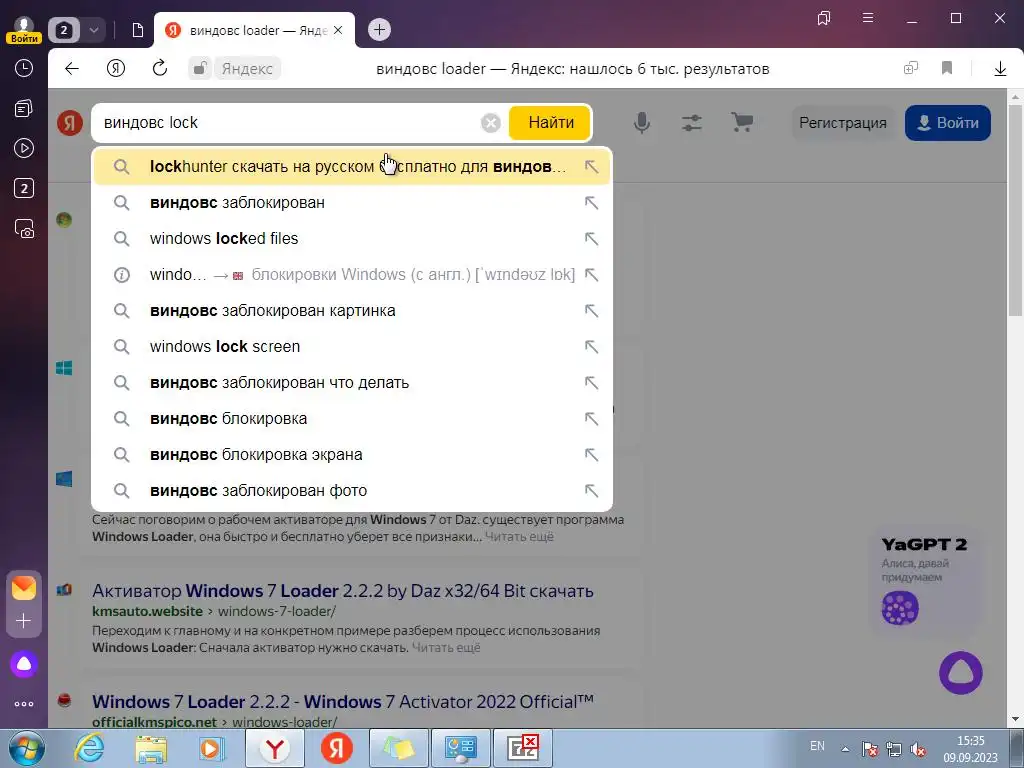
Task: Close the 'виндовс loader' tab
Action: pos(338,30)
